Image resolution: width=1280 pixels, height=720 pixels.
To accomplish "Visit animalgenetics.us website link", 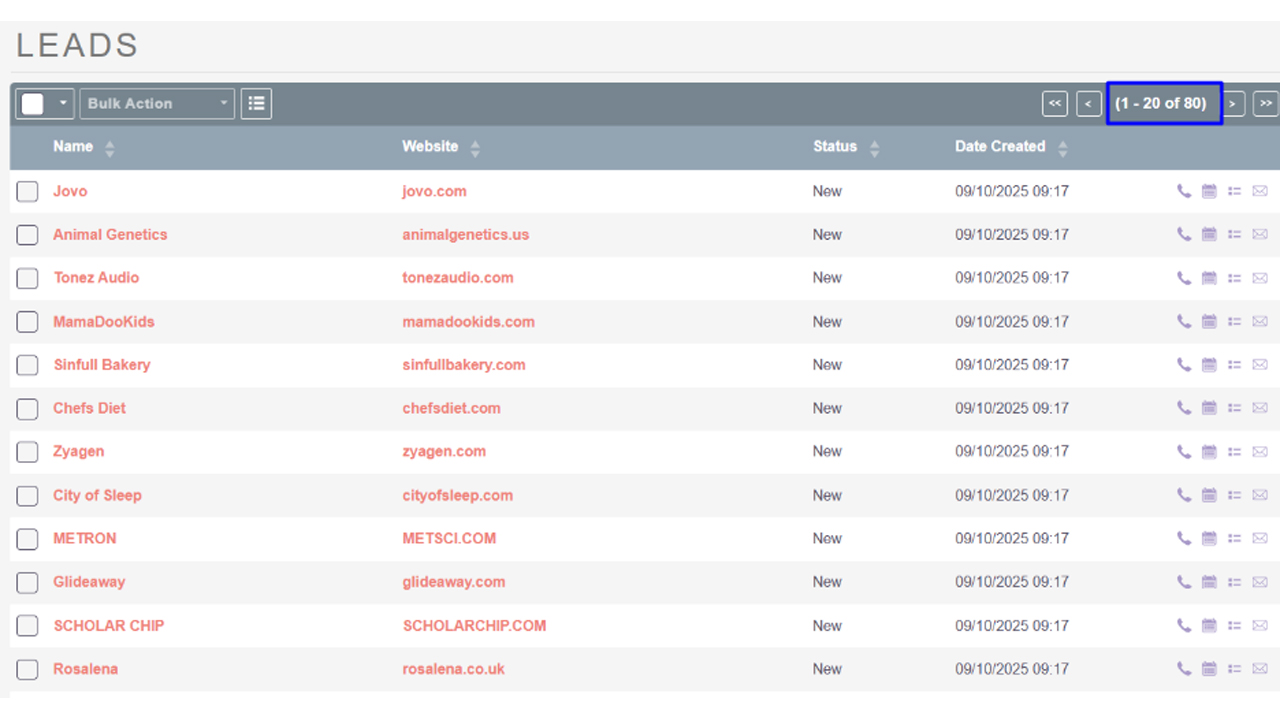I will pyautogui.click(x=466, y=234).
